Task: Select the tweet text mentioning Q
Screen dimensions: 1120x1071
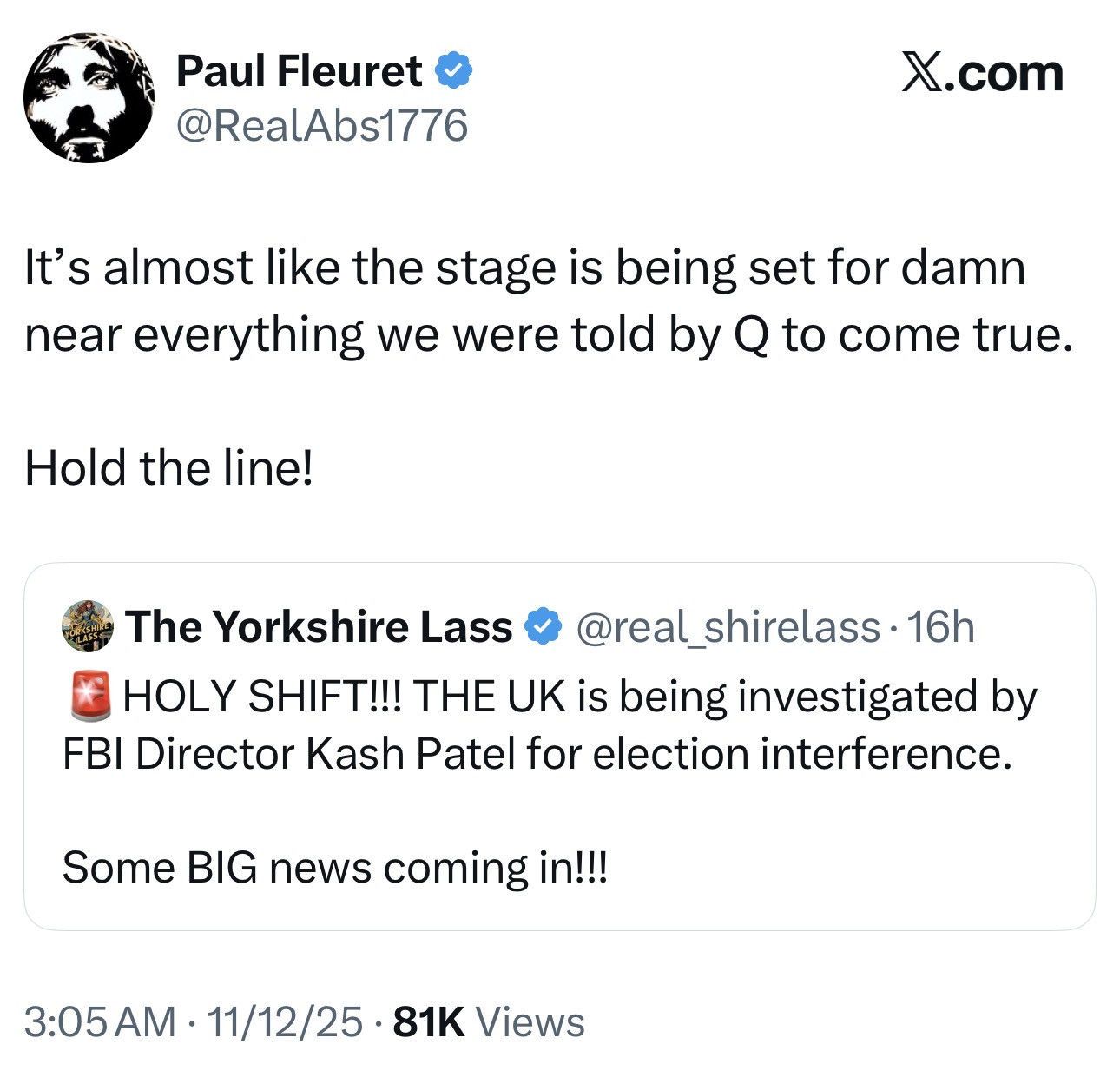Action: (549, 301)
